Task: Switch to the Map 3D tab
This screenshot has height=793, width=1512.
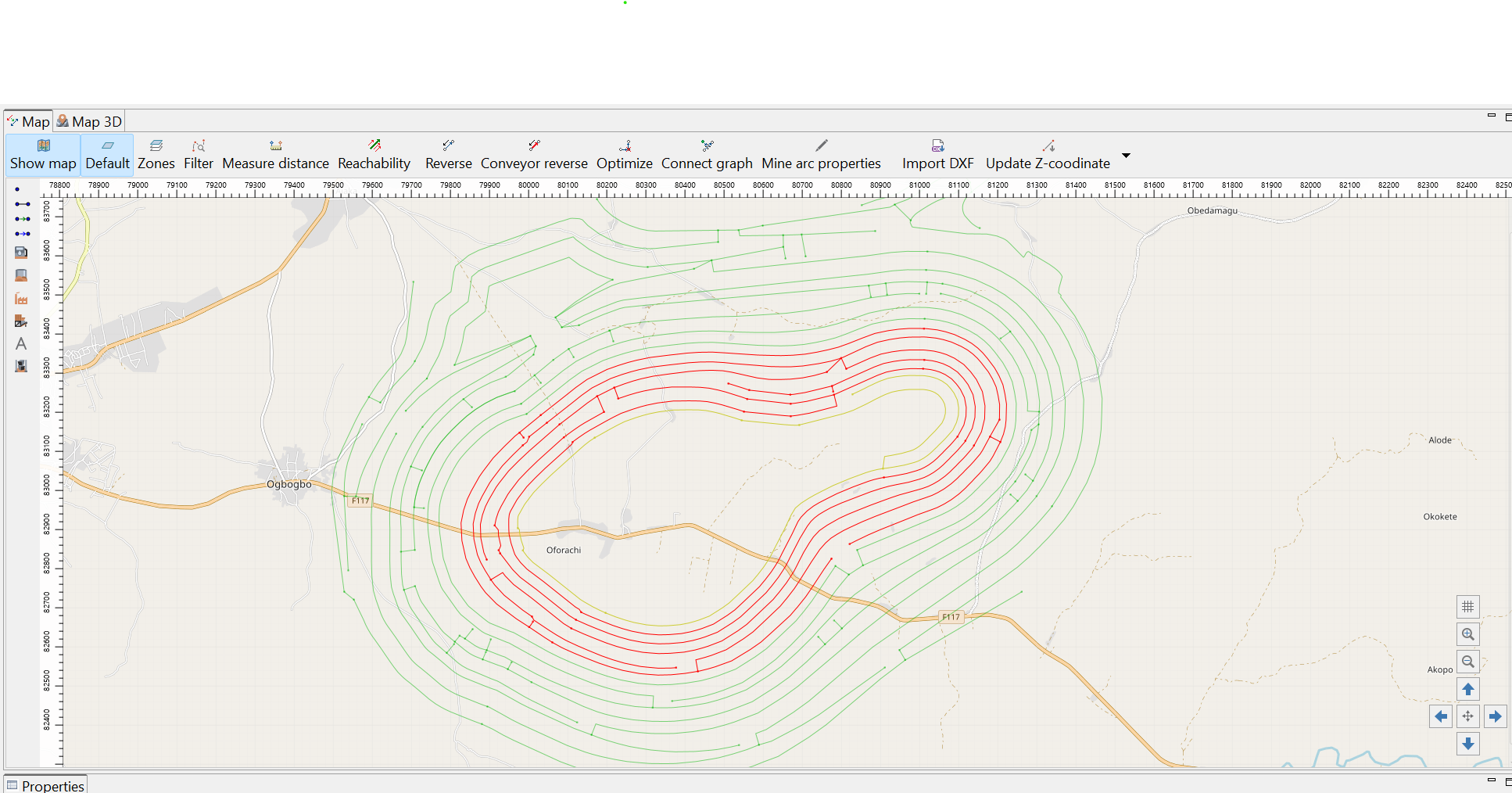Action: tap(89, 121)
